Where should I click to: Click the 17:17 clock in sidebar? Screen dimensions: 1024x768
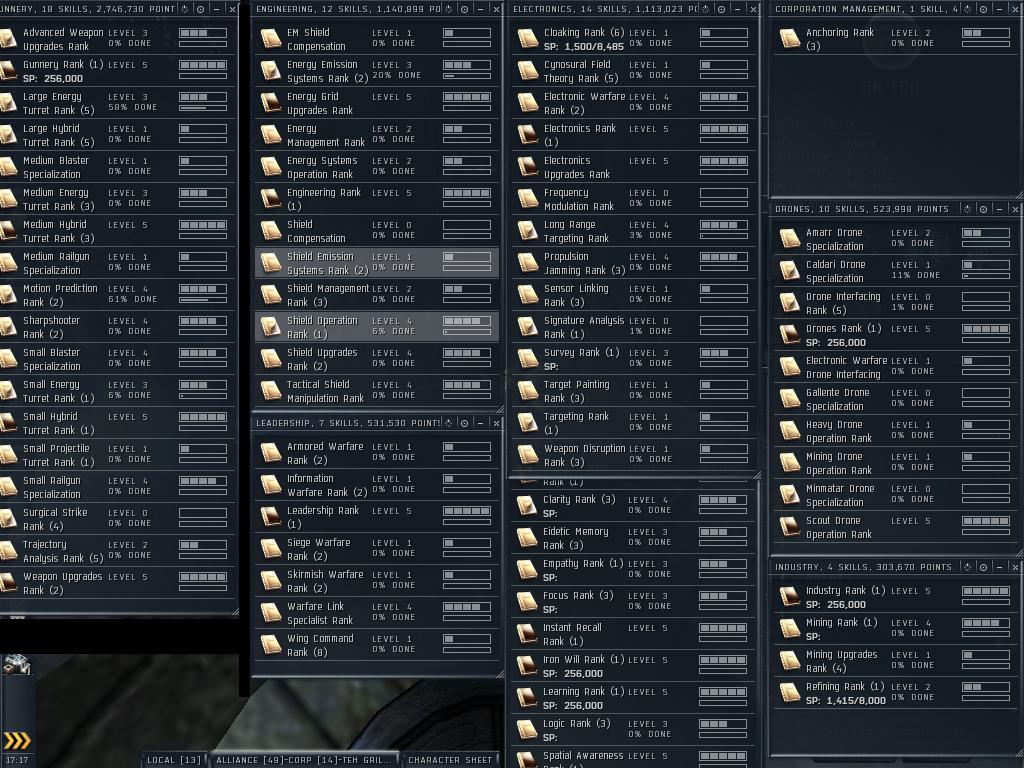point(17,760)
